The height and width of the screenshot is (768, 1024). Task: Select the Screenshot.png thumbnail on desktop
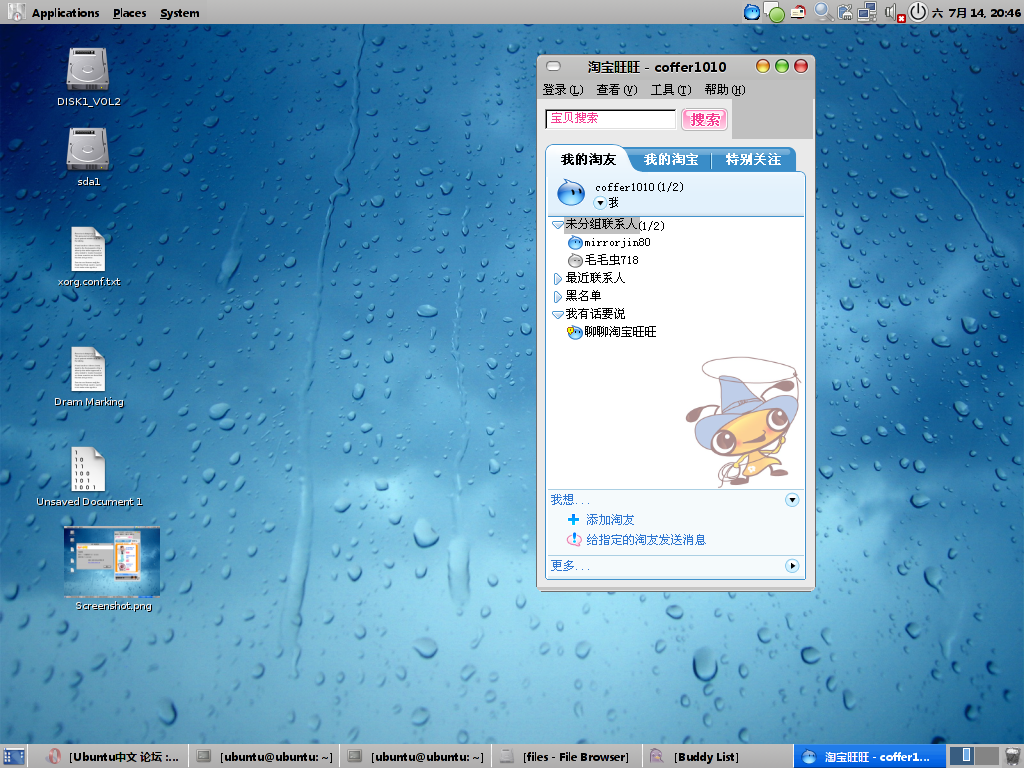tap(112, 562)
